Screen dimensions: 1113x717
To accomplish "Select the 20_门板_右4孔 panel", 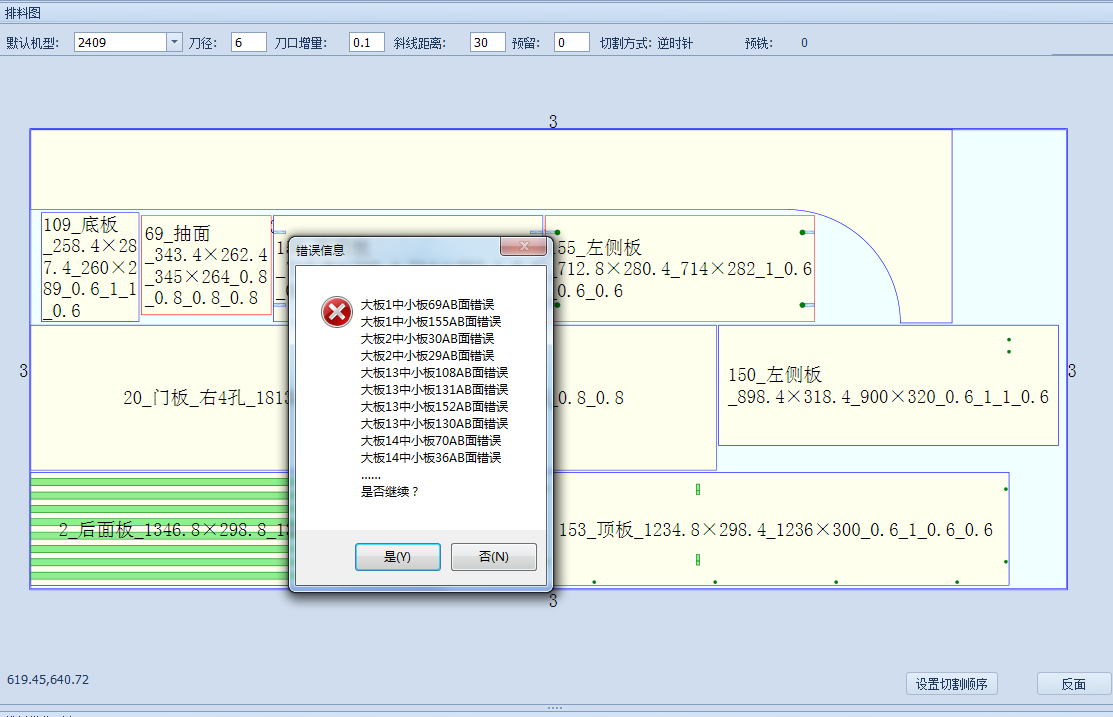I will 160,398.
